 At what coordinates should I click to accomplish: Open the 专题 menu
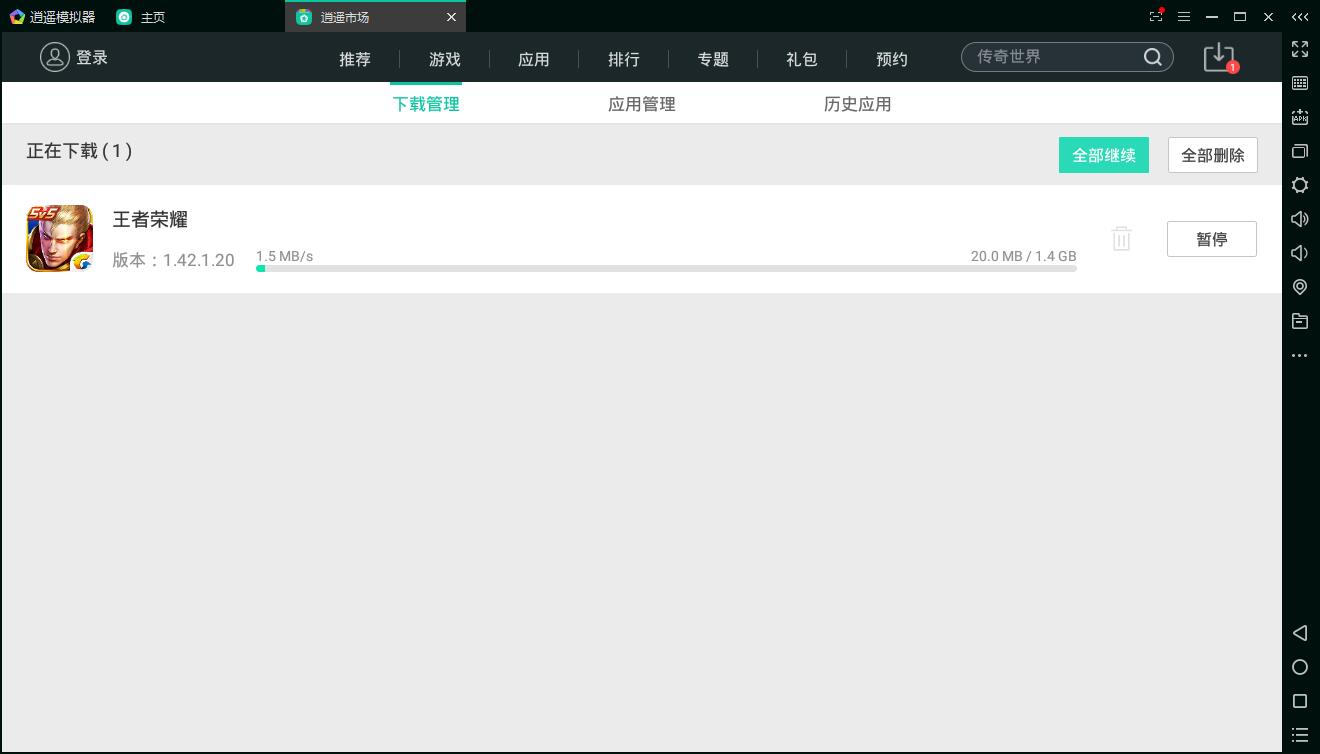[713, 59]
